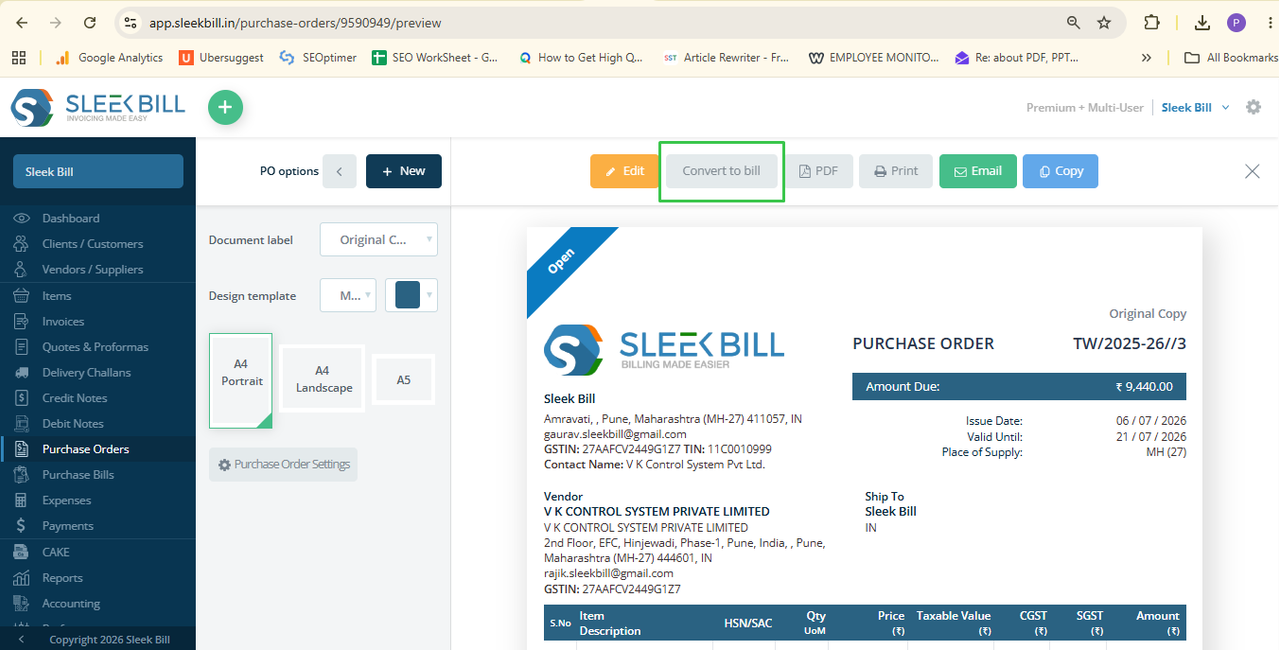The image size is (1279, 650).
Task: Click vendor email rajik.sleekbill@gmail.com
Action: pyautogui.click(x=608, y=573)
